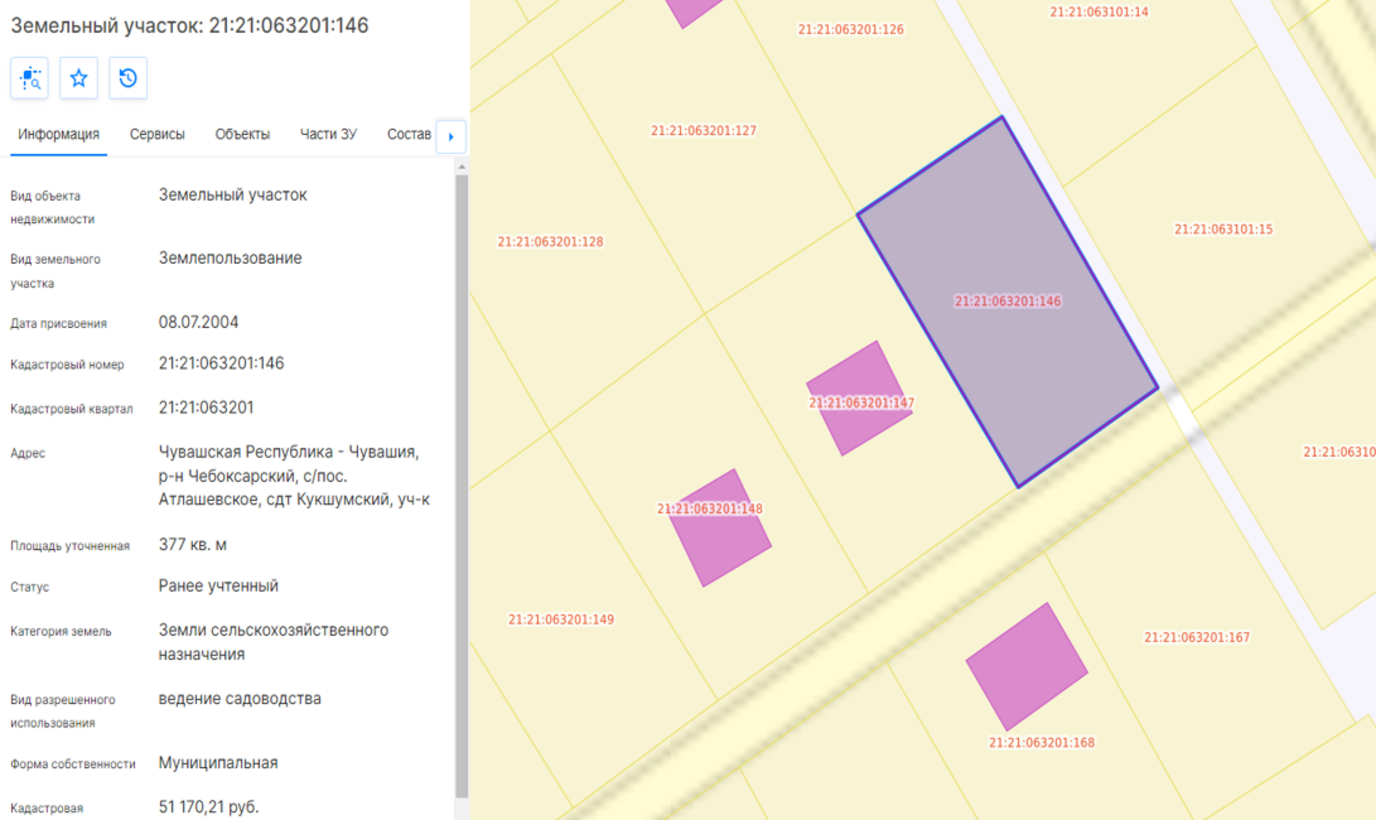Select pink building on parcel 21:21:063201:168
This screenshot has height=820, width=1376.
pos(1026,666)
